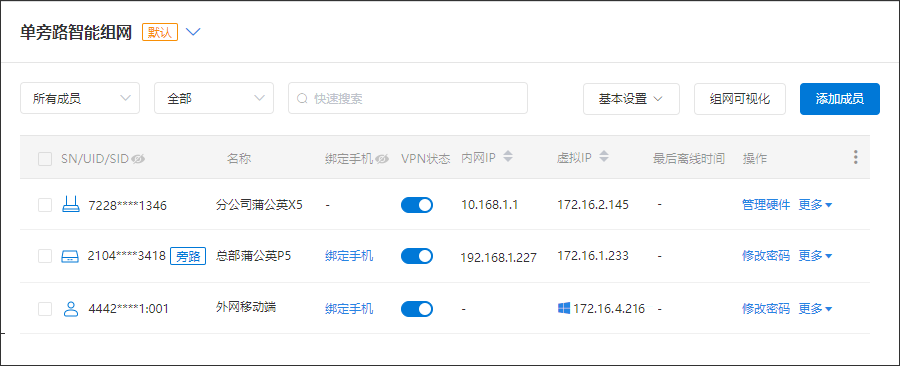Image resolution: width=900 pixels, height=366 pixels.
Task: Toggle SN/UID/SID visibility eye icon
Action: tap(138, 159)
